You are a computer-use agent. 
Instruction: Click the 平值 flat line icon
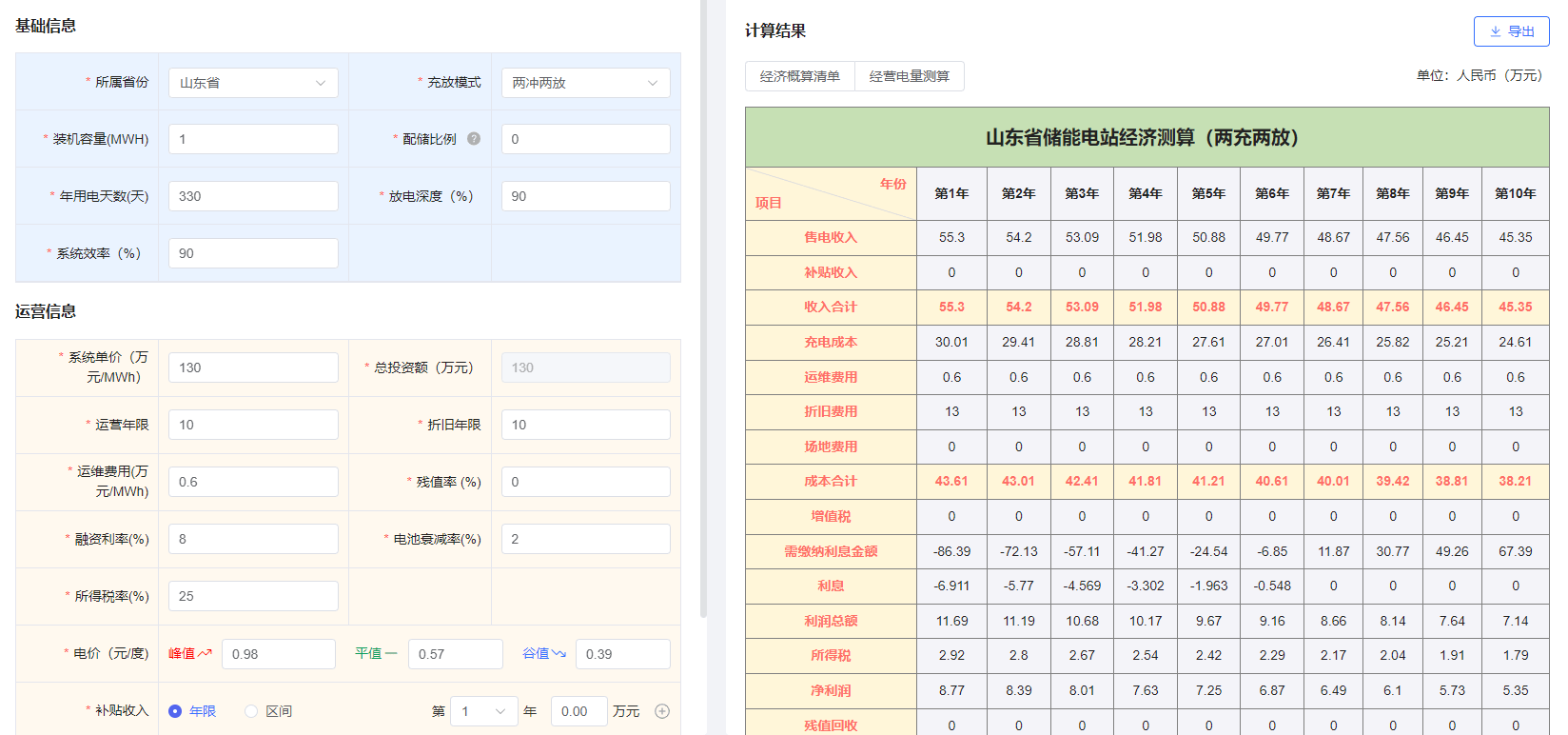(x=391, y=653)
